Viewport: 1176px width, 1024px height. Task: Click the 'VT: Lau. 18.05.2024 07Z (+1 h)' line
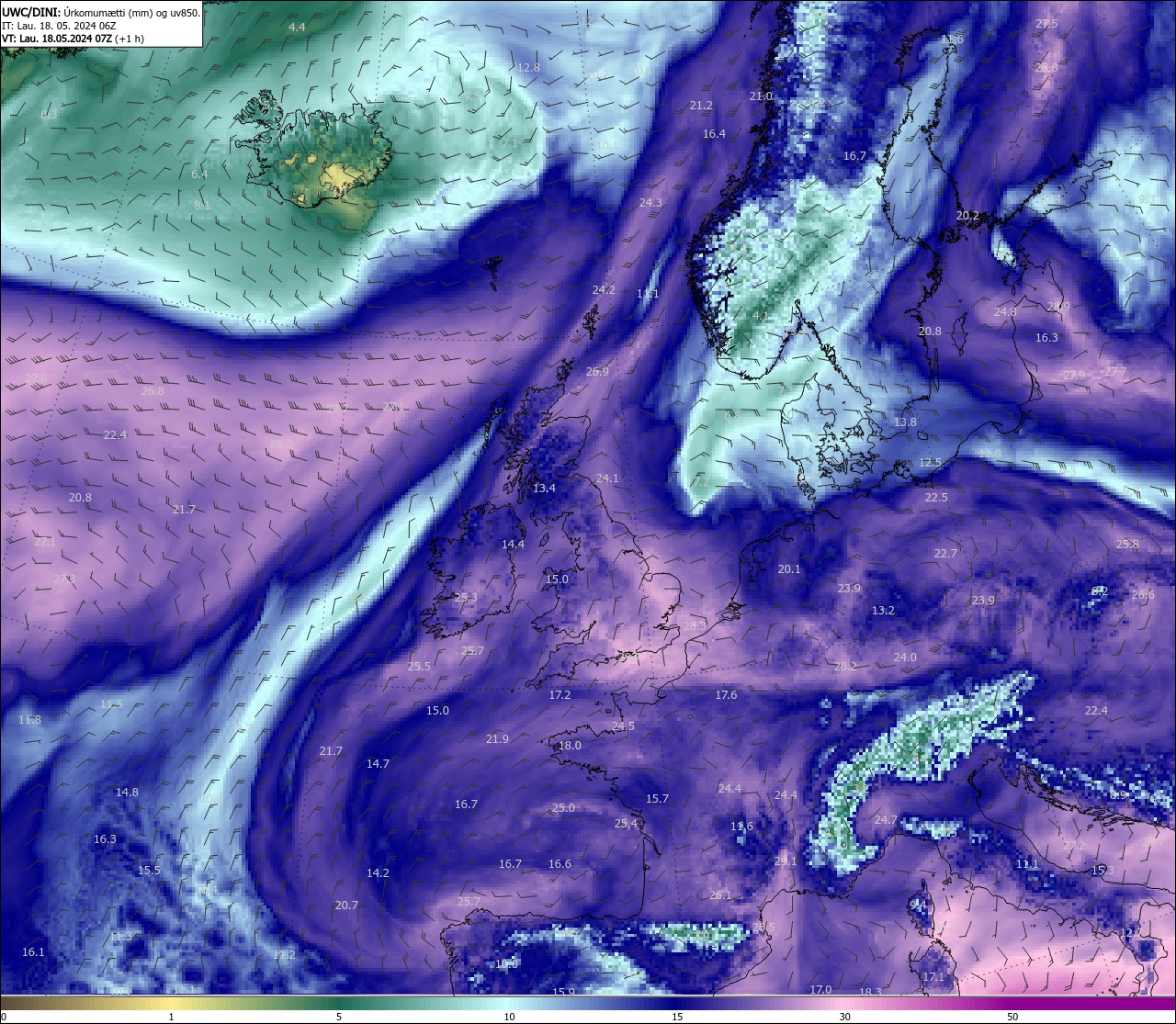[73, 39]
